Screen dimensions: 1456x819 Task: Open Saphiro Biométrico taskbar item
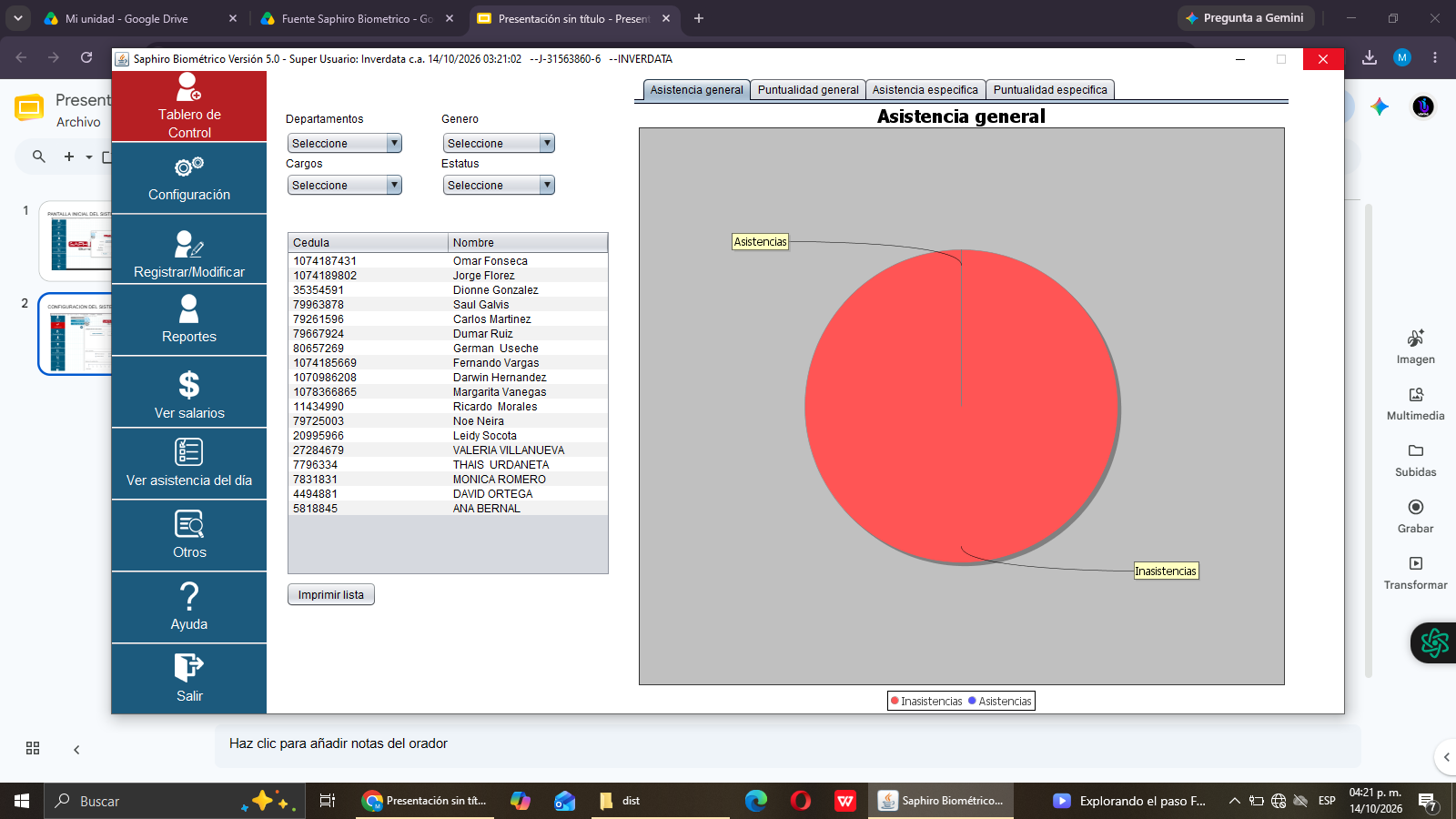pyautogui.click(x=941, y=801)
